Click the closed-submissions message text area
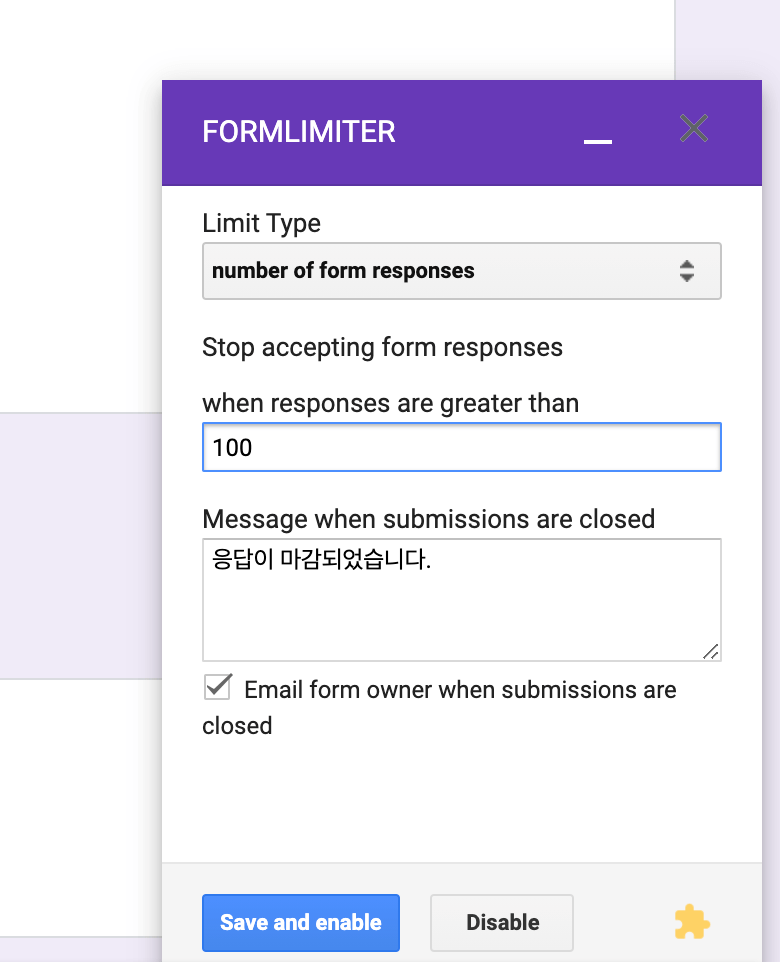Viewport: 780px width, 962px height. pyautogui.click(x=461, y=600)
